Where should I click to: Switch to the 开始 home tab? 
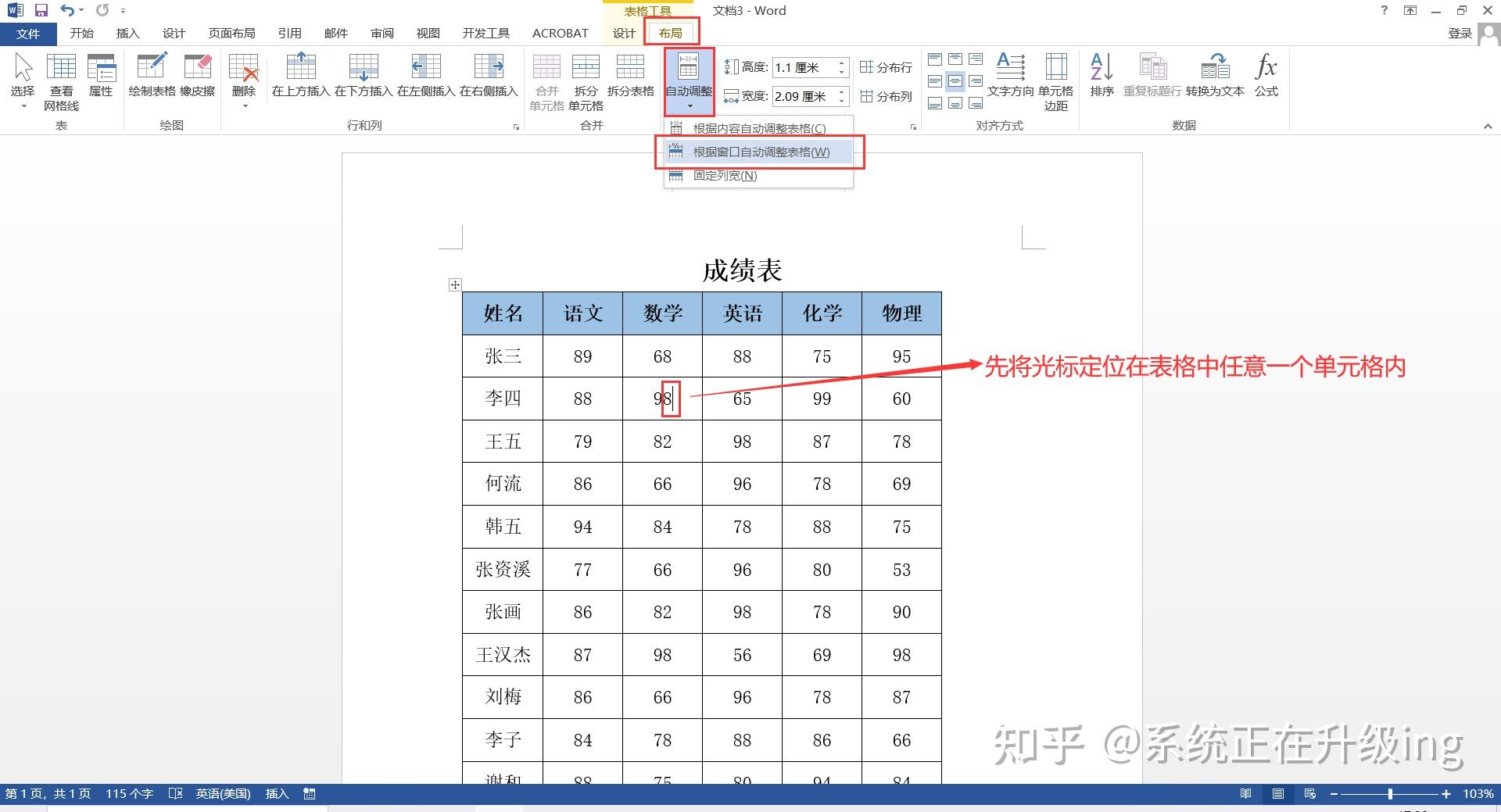click(x=81, y=34)
